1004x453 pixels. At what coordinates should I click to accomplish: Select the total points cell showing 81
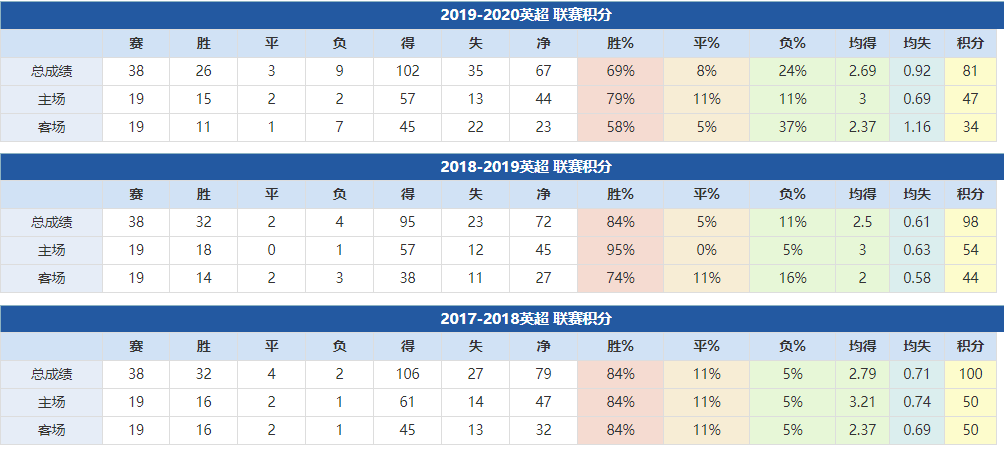pos(970,71)
